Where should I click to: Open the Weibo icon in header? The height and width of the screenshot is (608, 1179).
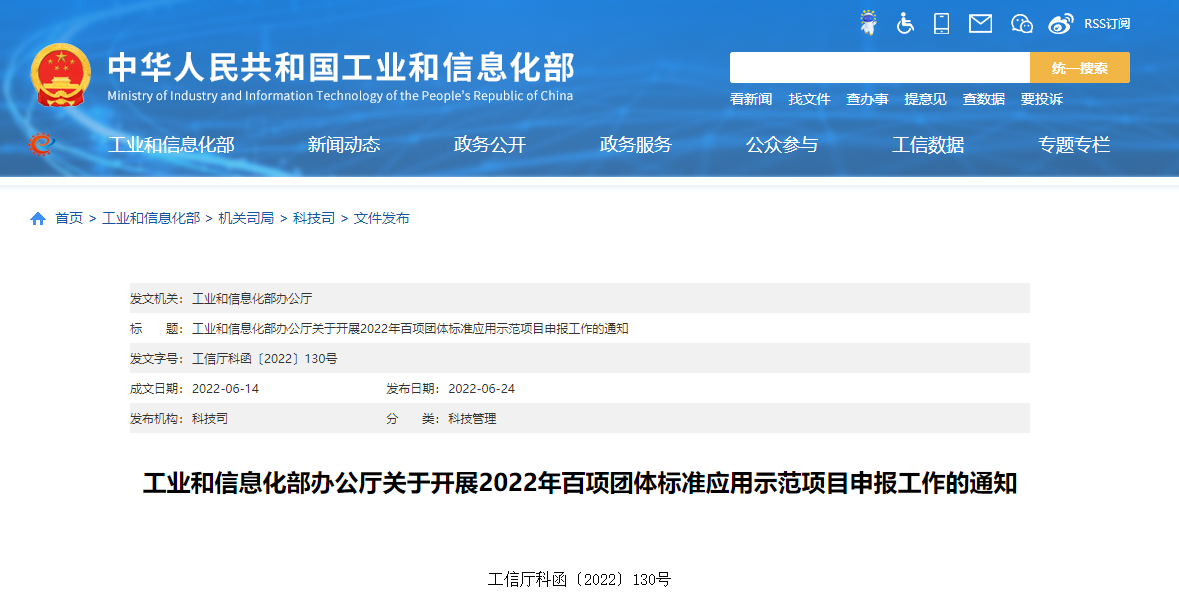[x=1061, y=23]
